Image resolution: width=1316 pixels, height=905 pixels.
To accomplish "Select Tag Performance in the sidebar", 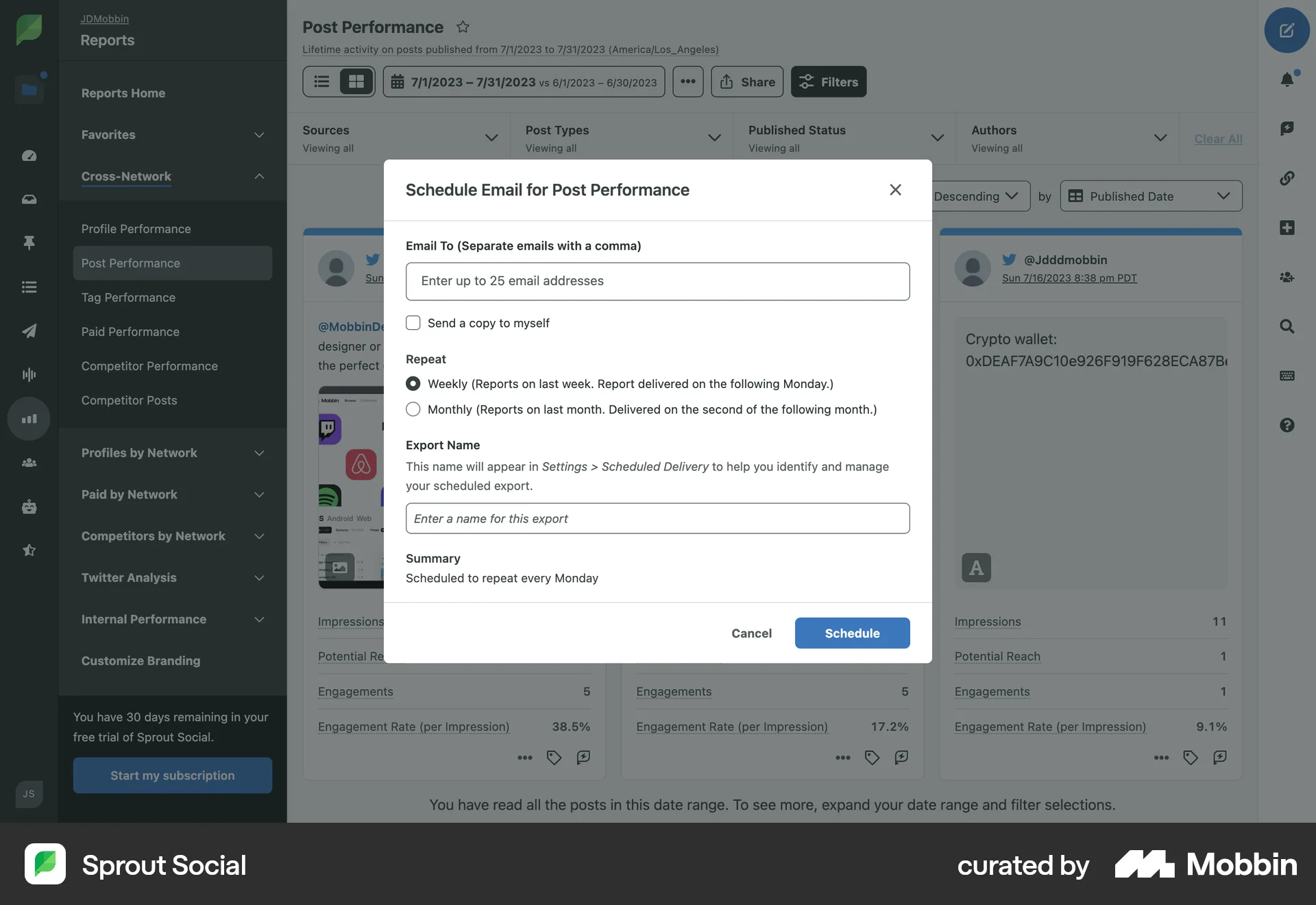I will tap(129, 298).
